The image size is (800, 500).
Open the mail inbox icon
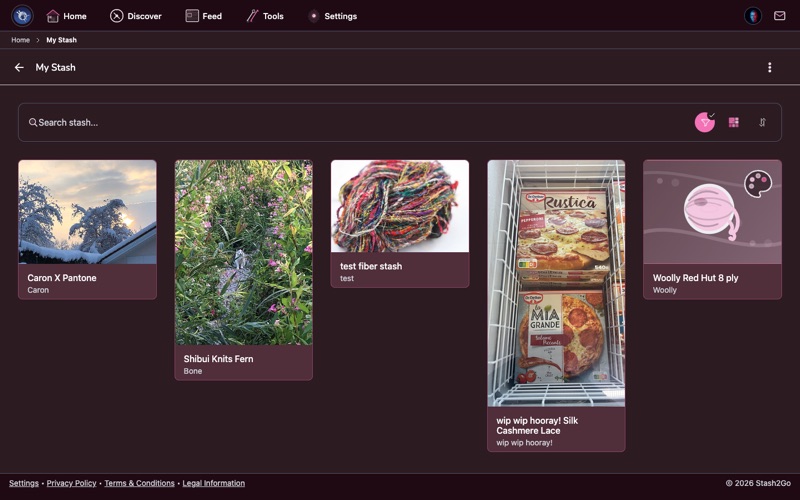[780, 16]
